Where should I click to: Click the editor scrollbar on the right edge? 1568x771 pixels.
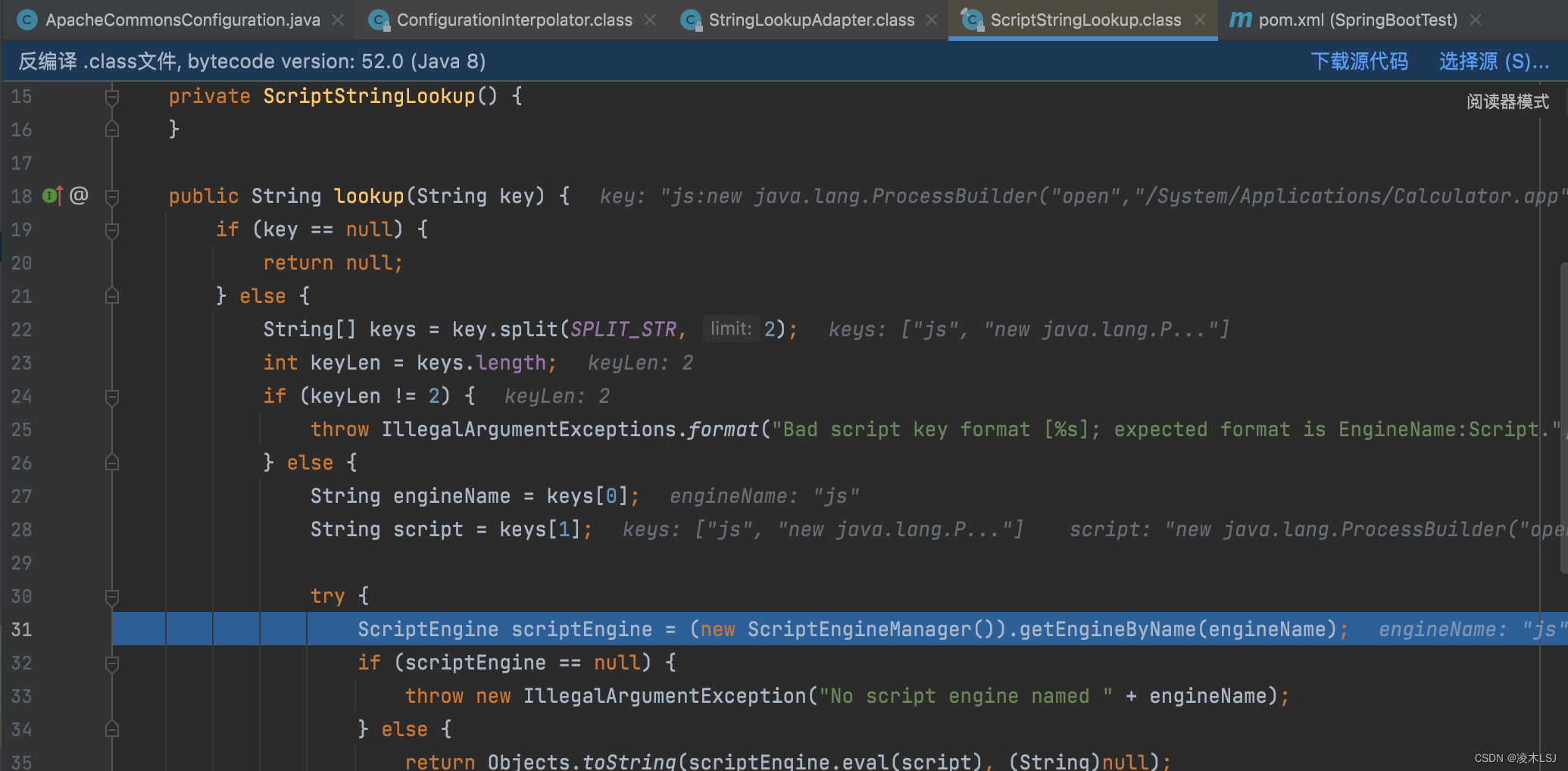point(1562,379)
